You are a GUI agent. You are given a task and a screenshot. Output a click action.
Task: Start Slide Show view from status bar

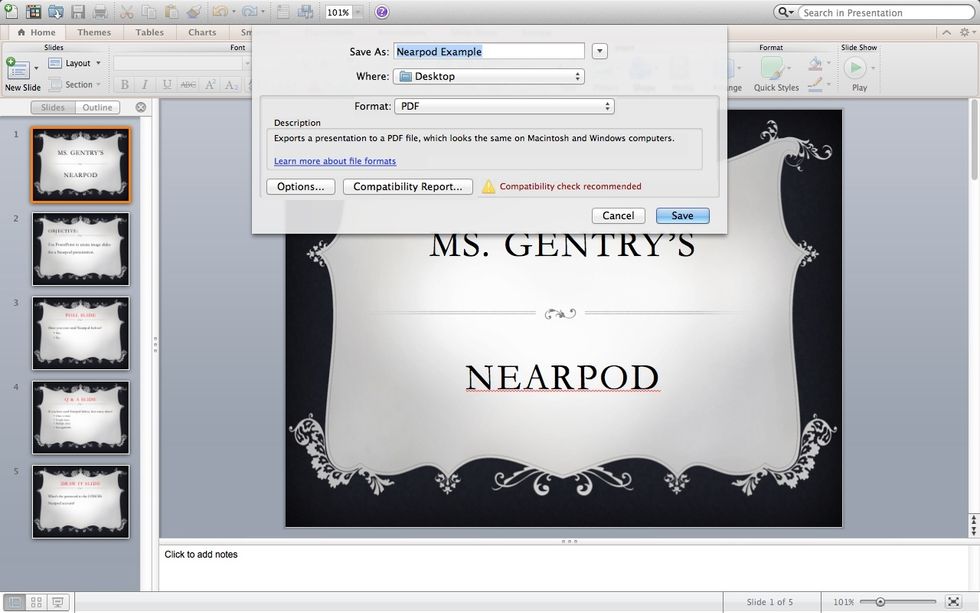pyautogui.click(x=58, y=602)
